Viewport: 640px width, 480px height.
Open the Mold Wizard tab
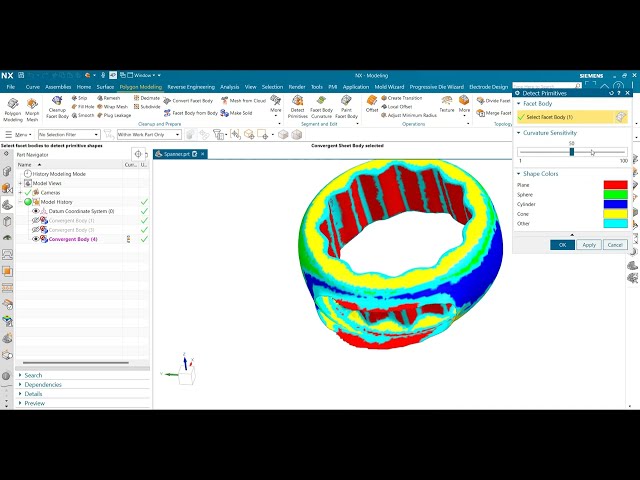click(x=389, y=87)
